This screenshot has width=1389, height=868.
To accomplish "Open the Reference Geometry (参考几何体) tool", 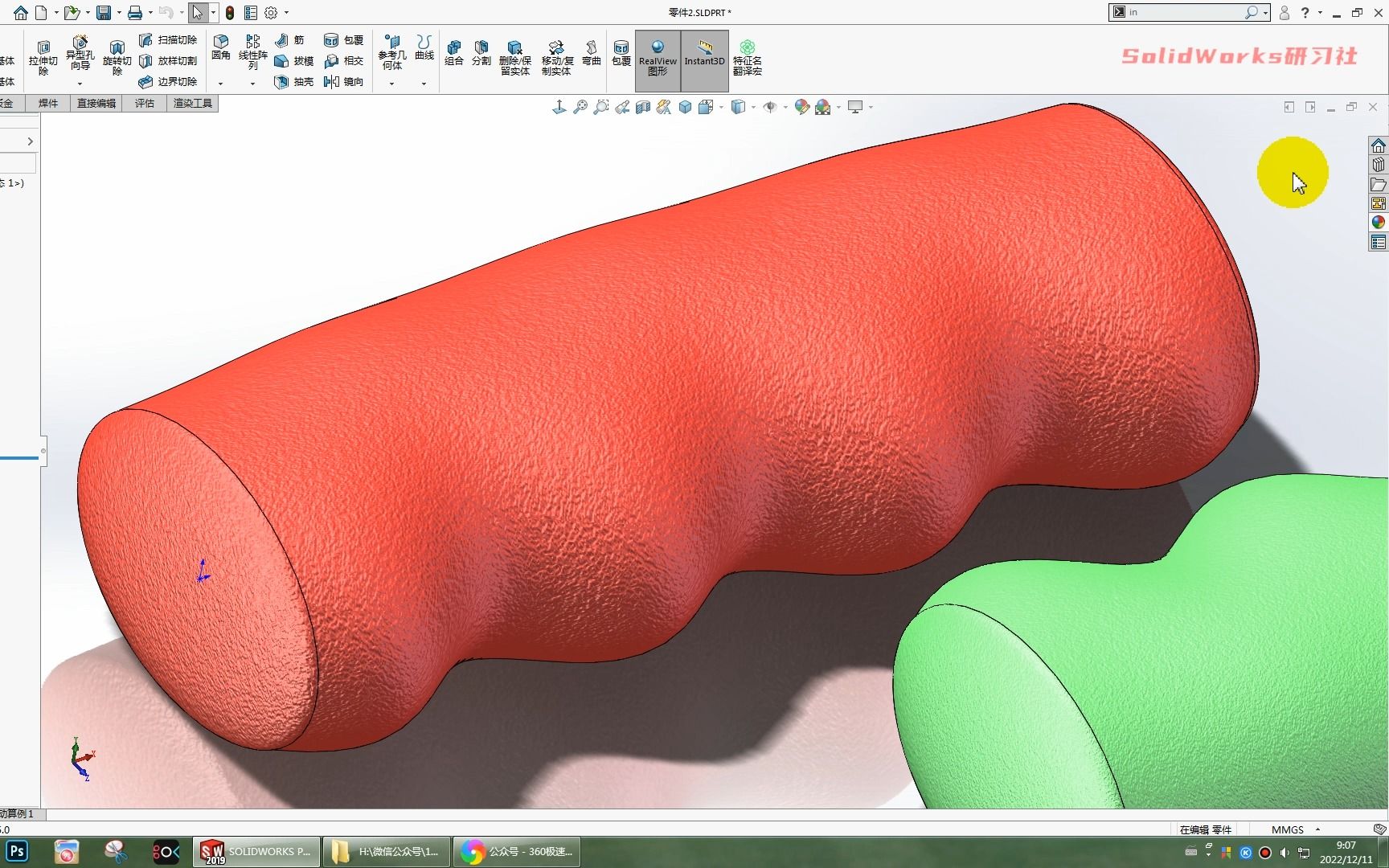I will [x=391, y=52].
